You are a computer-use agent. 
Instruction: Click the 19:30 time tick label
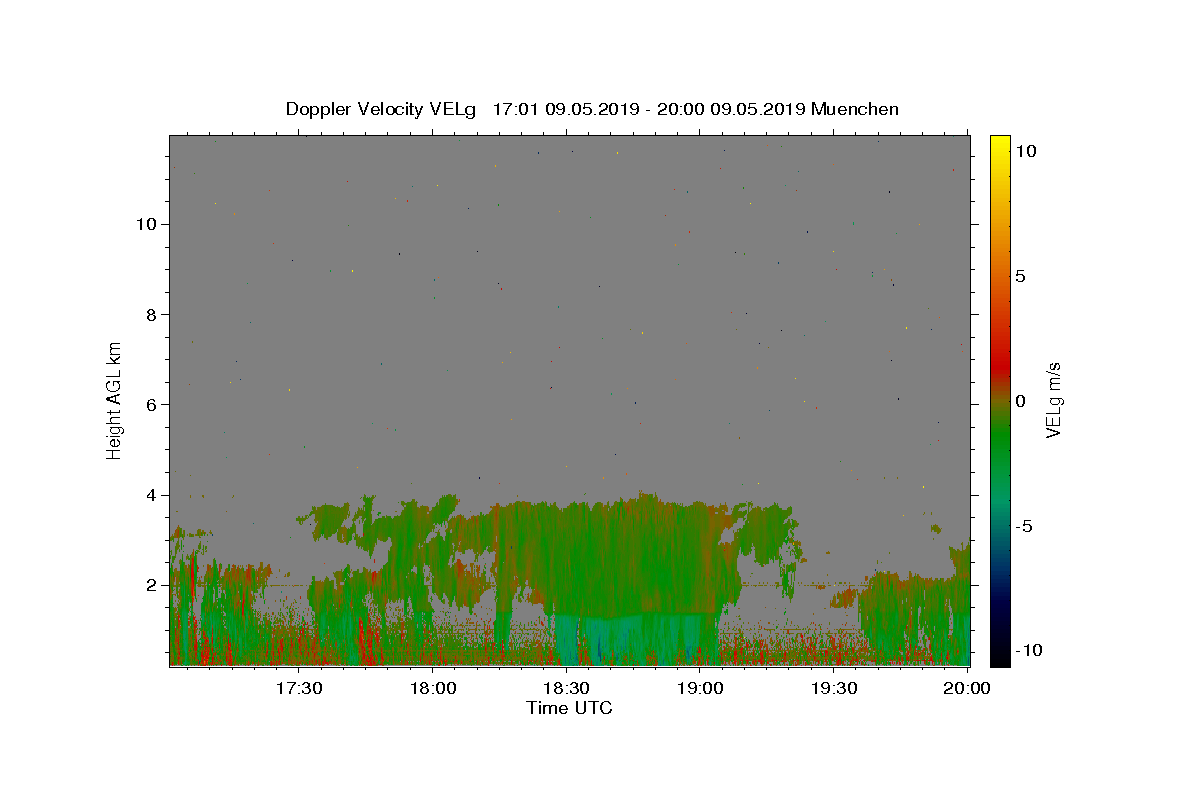(x=834, y=688)
